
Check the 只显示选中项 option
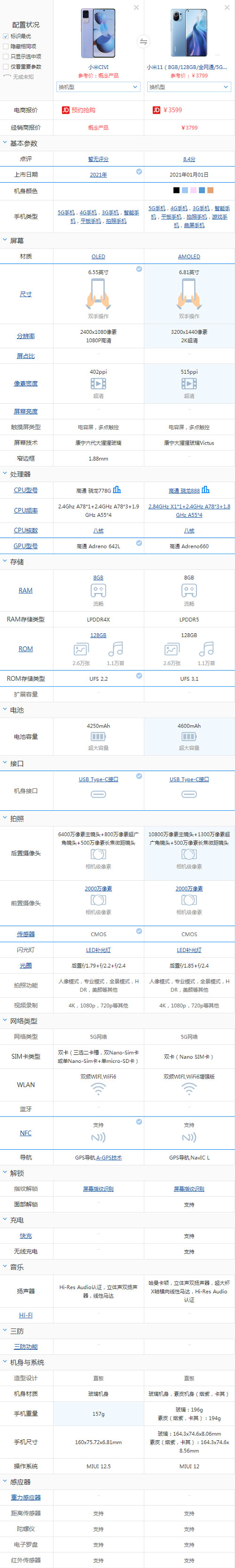pyautogui.click(x=6, y=57)
